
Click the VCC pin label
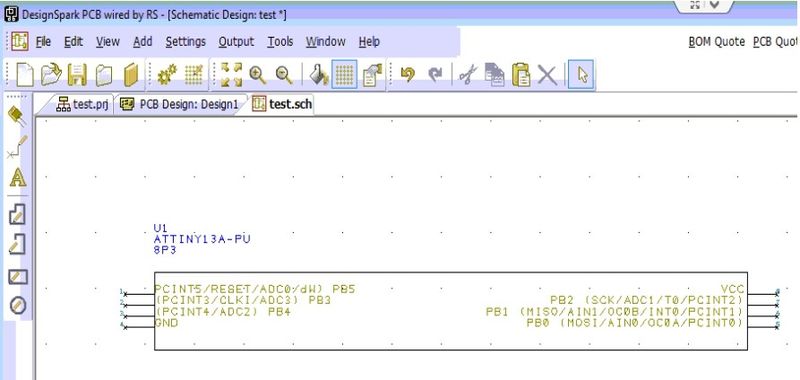[x=733, y=289]
